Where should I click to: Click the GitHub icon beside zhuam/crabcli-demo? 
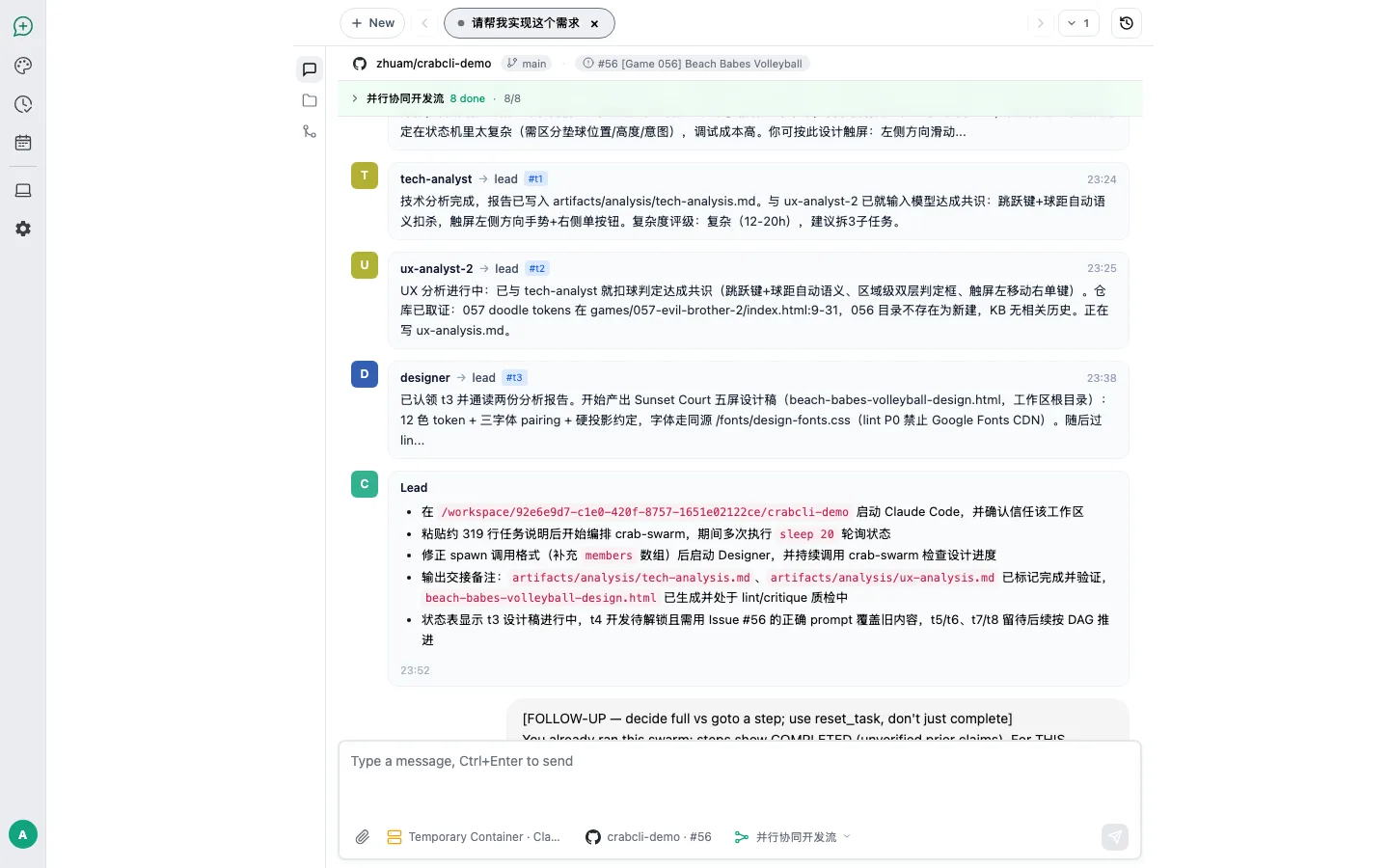pos(360,64)
